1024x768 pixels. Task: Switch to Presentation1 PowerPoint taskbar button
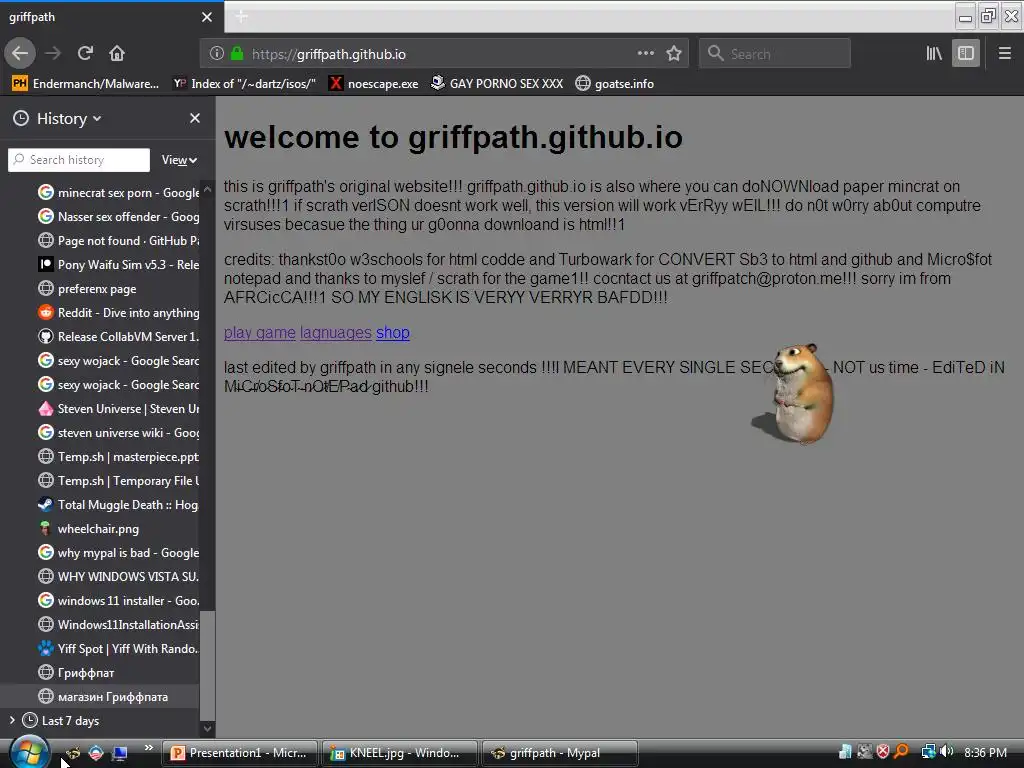(240, 753)
